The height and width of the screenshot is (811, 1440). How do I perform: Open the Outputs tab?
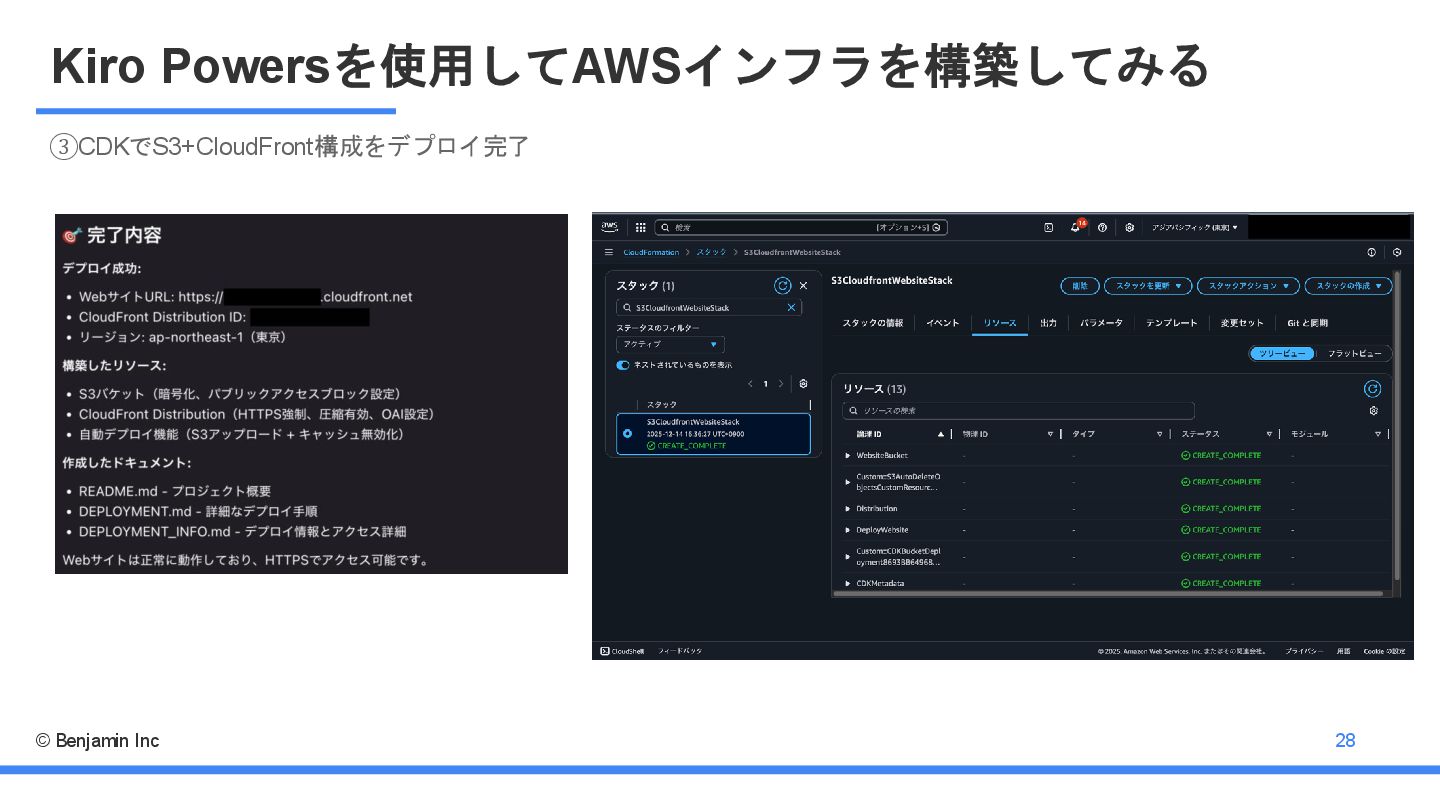1048,323
